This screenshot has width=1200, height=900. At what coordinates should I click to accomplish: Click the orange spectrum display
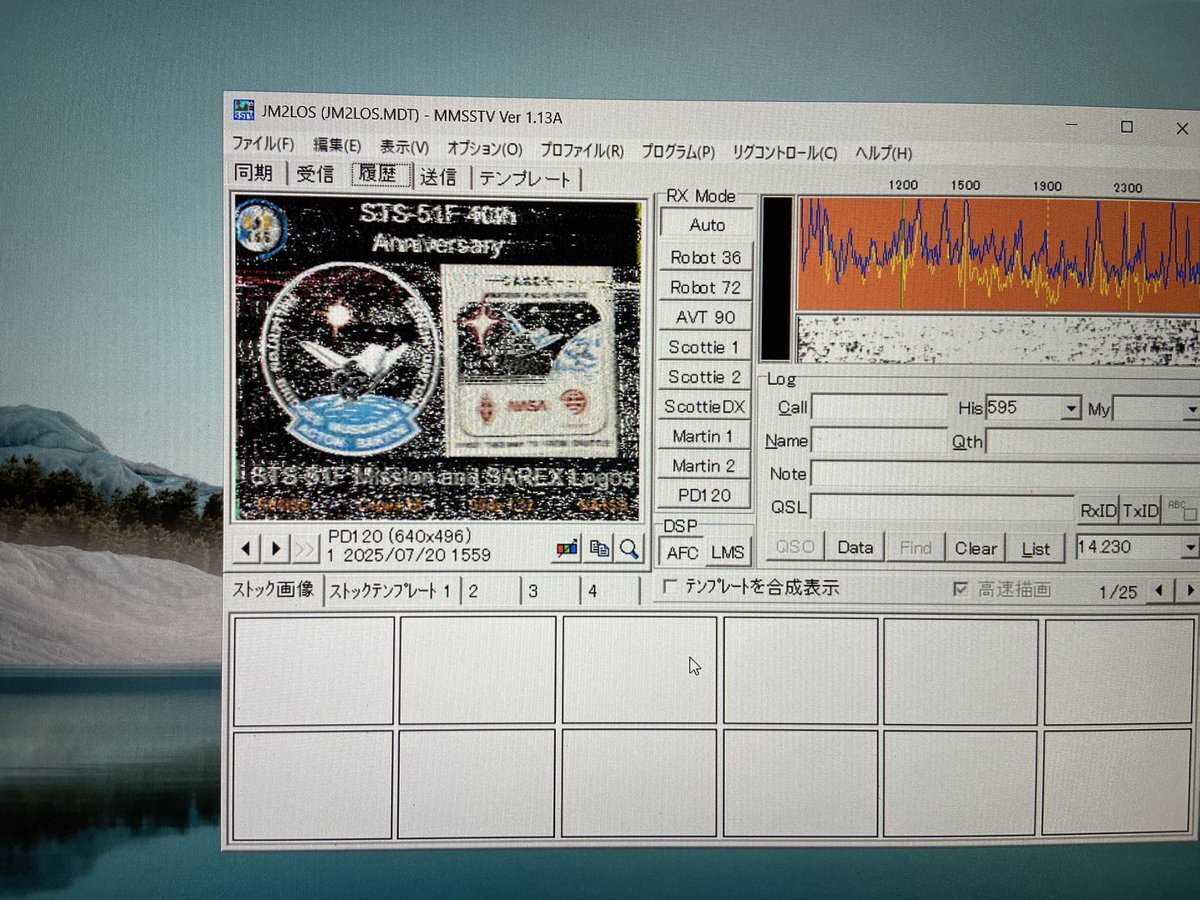click(998, 253)
